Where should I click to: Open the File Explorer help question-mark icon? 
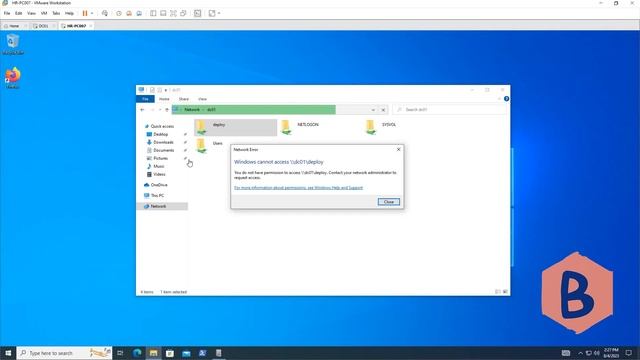(506, 99)
